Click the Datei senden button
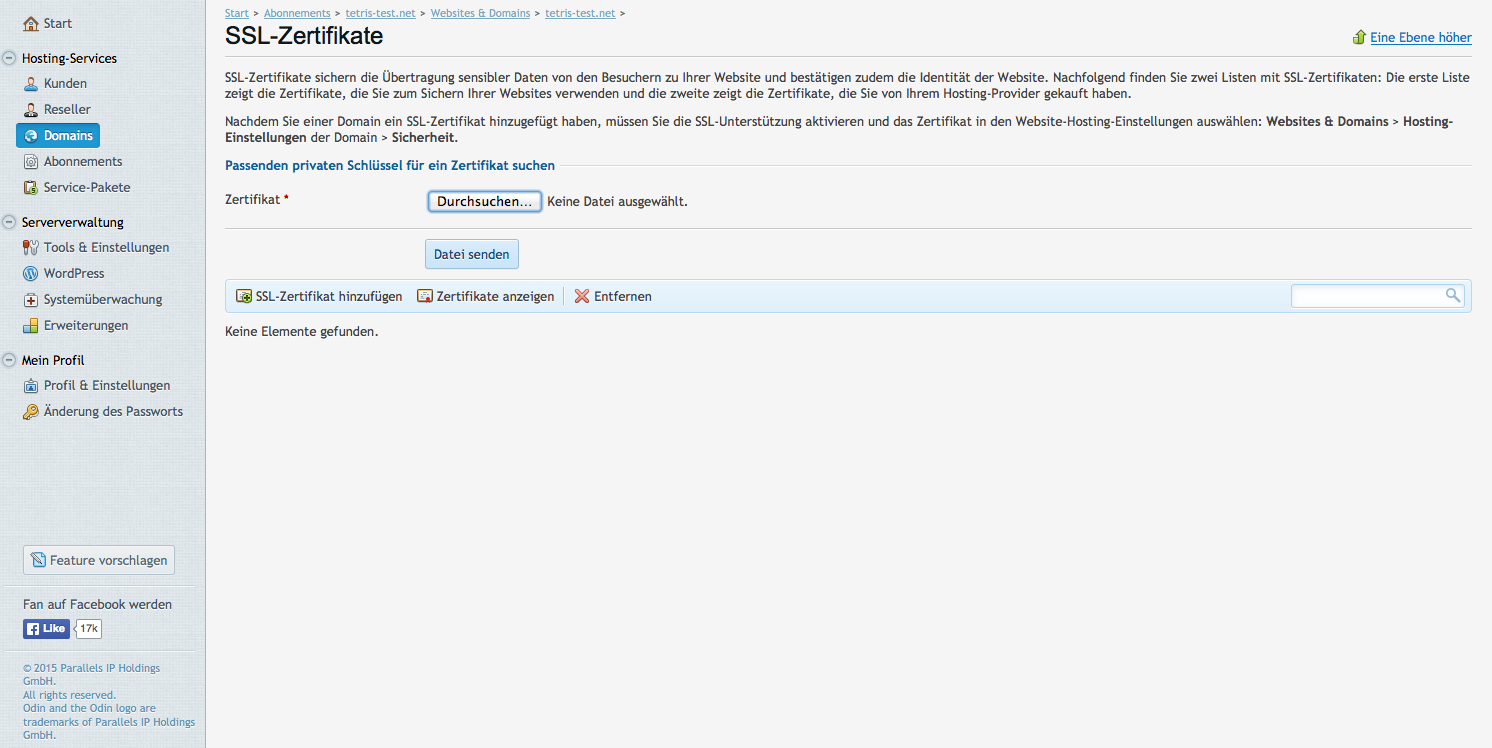Image resolution: width=1492 pixels, height=748 pixels. click(x=471, y=255)
